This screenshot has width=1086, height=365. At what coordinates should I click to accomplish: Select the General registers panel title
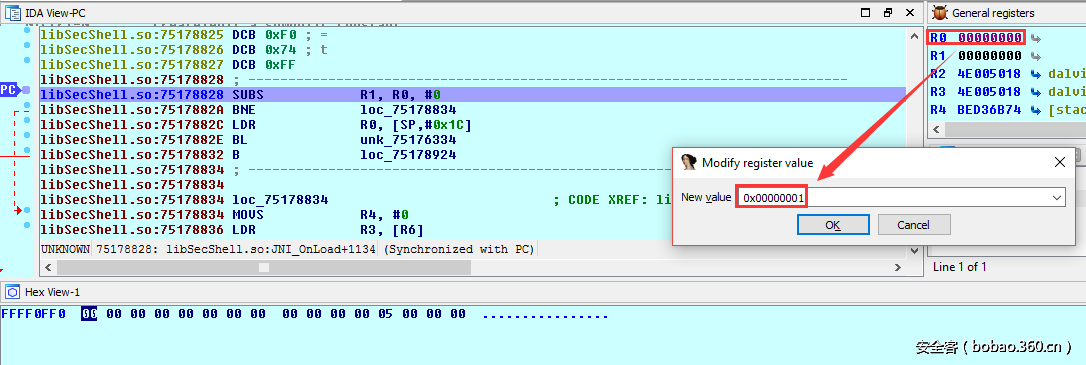[x=993, y=13]
